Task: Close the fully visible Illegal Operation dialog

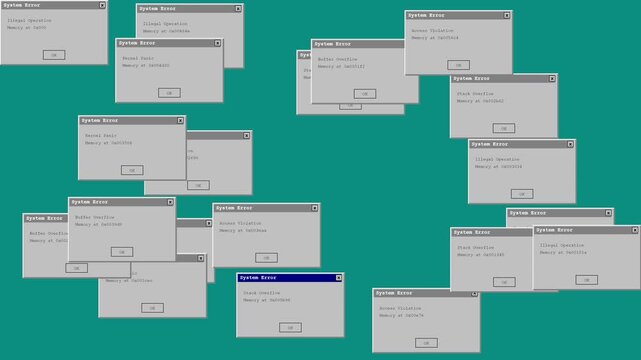Action: [570, 144]
